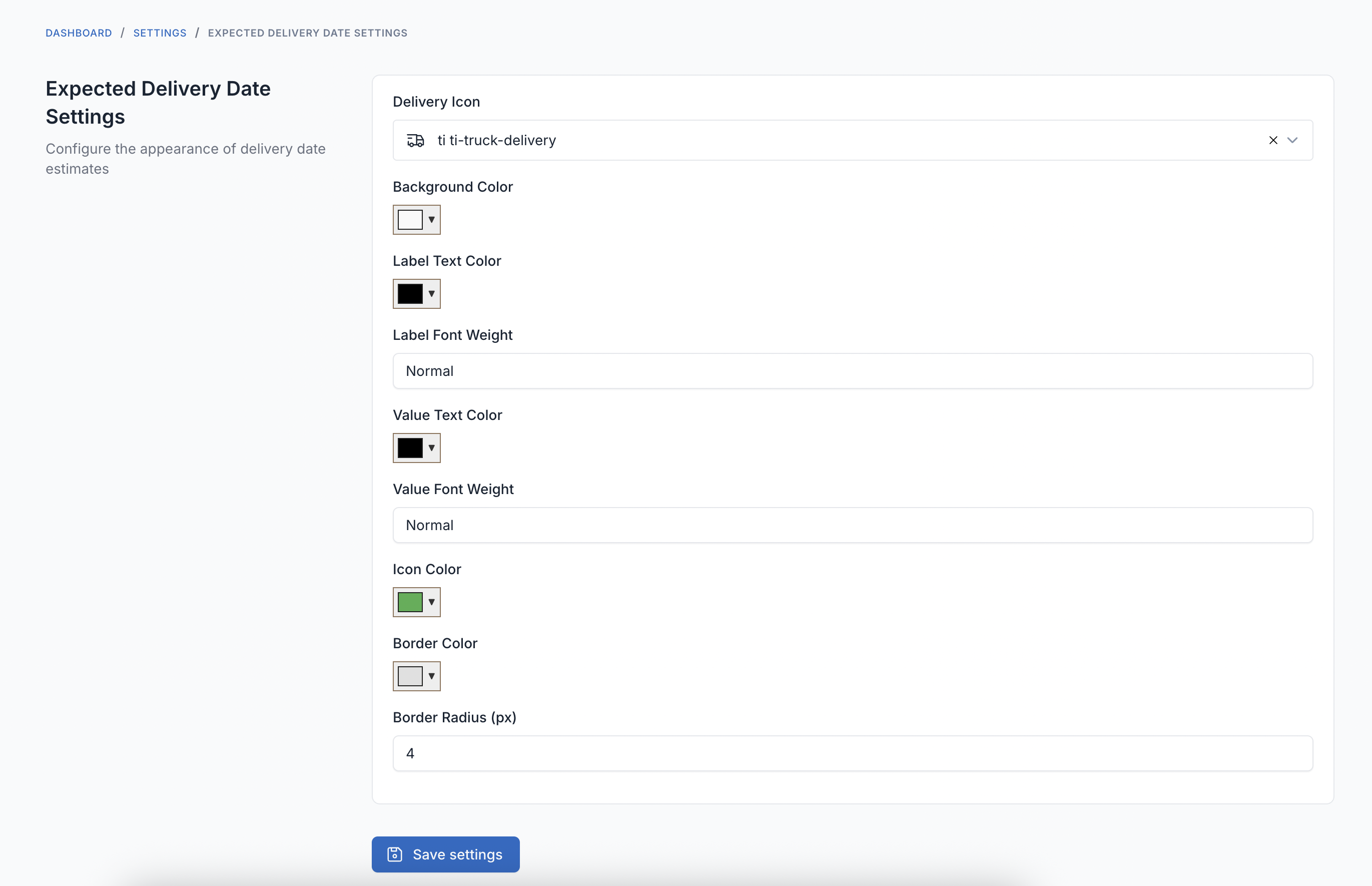Click the floppy disk icon on Save button
The image size is (1372, 886).
pyautogui.click(x=395, y=854)
